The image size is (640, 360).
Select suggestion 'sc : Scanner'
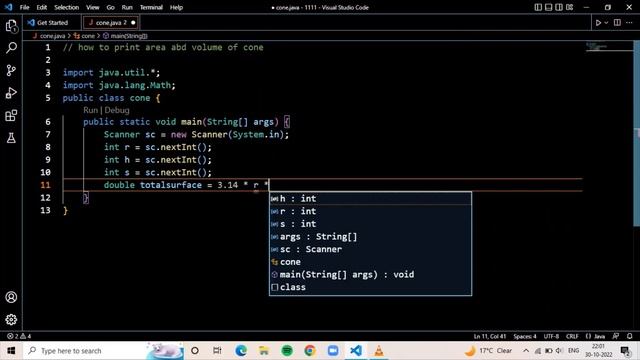370,249
